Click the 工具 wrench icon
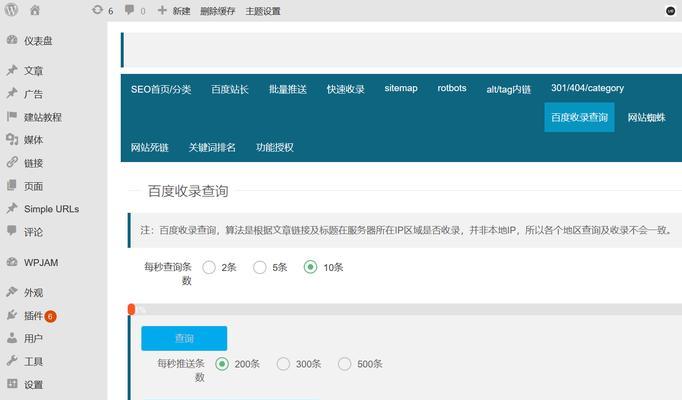The image size is (682, 400). [12, 360]
